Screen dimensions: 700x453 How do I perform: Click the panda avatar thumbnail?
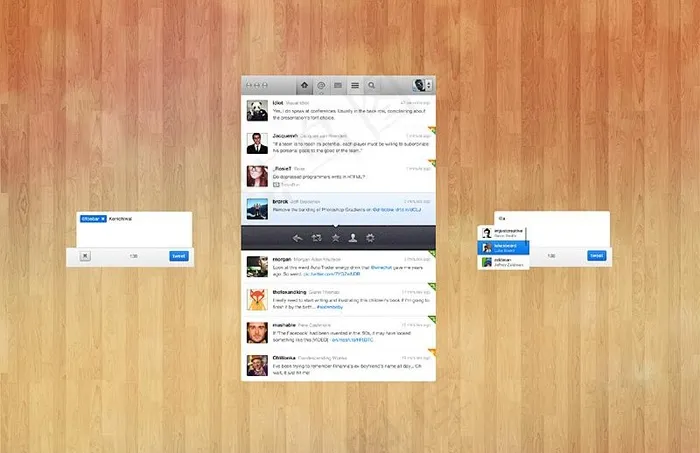click(x=256, y=108)
